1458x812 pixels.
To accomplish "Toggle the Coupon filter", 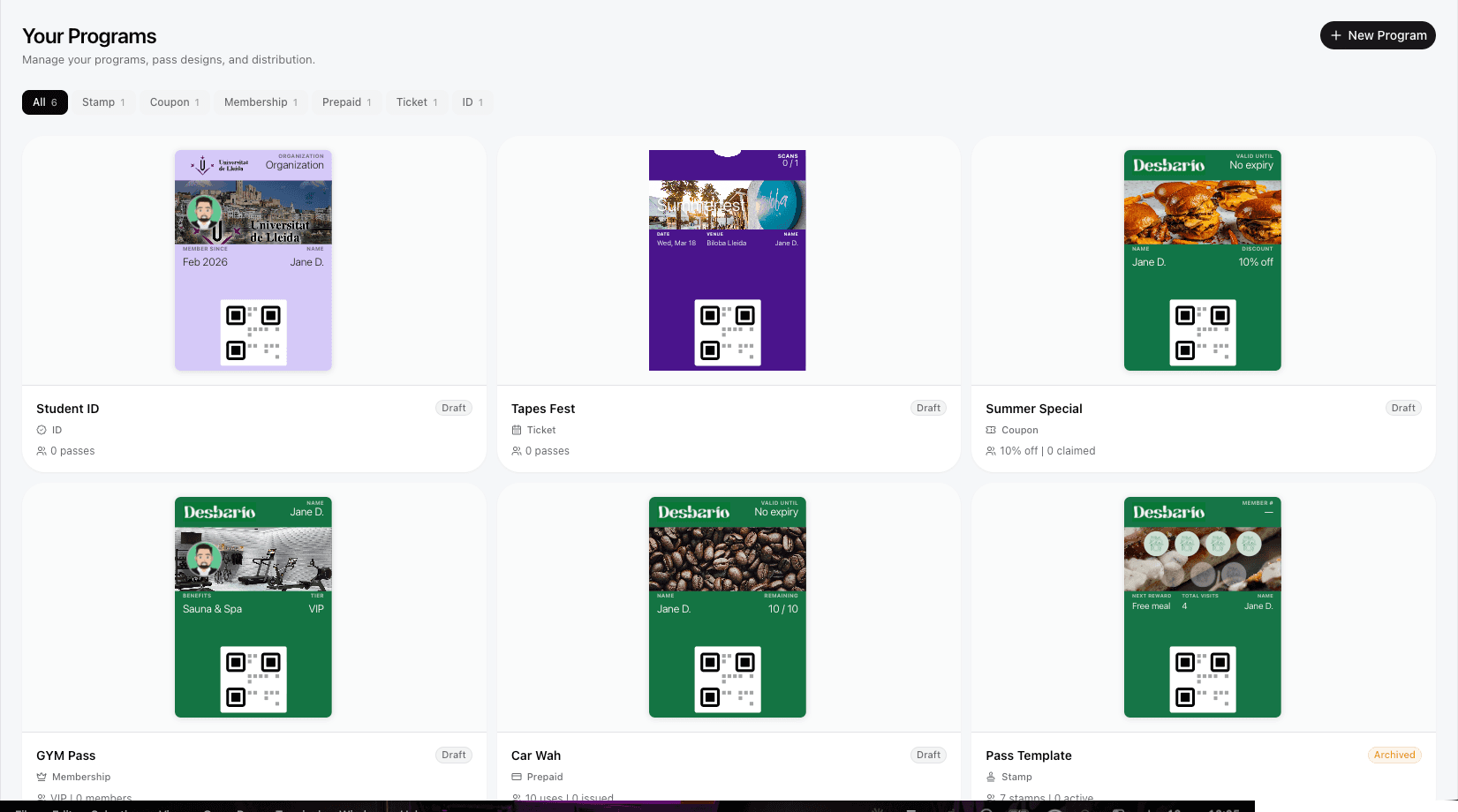I will coord(174,101).
